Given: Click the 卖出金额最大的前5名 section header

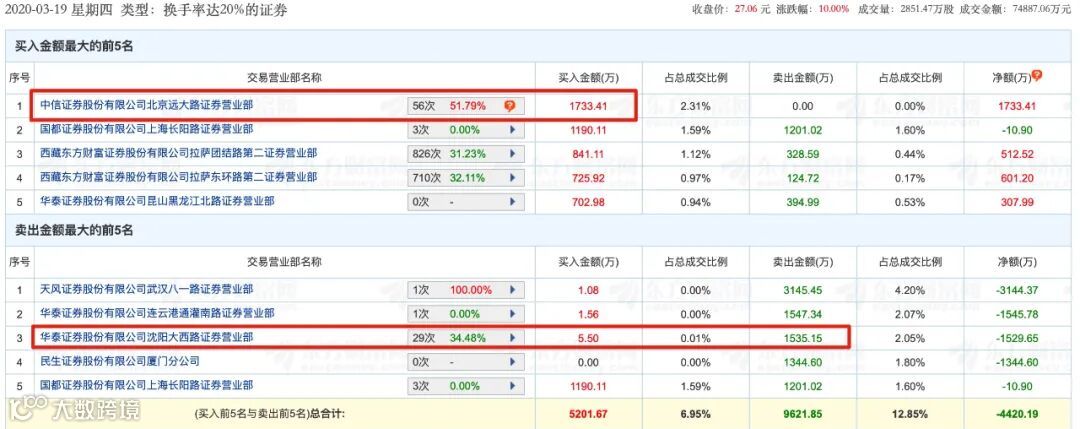Looking at the screenshot, I should coord(74,231).
